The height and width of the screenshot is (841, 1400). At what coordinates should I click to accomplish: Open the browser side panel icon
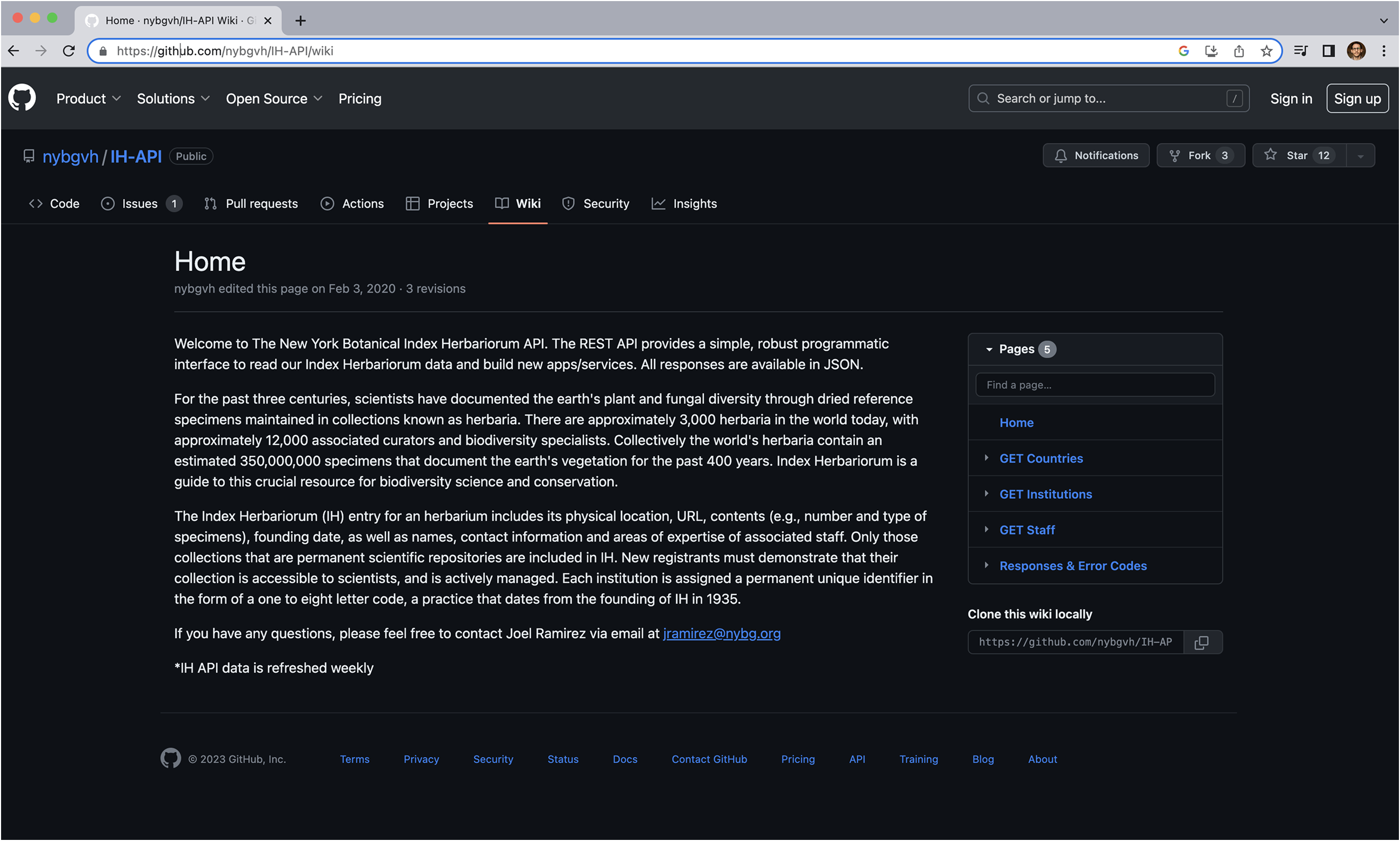pyautogui.click(x=1329, y=51)
